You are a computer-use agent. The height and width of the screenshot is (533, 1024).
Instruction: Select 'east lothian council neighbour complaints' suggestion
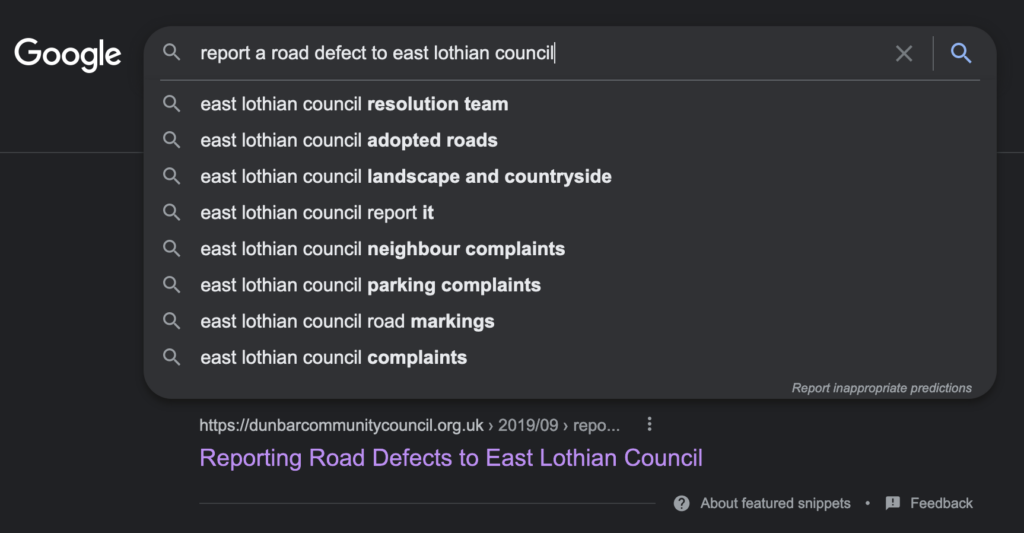[x=382, y=249]
